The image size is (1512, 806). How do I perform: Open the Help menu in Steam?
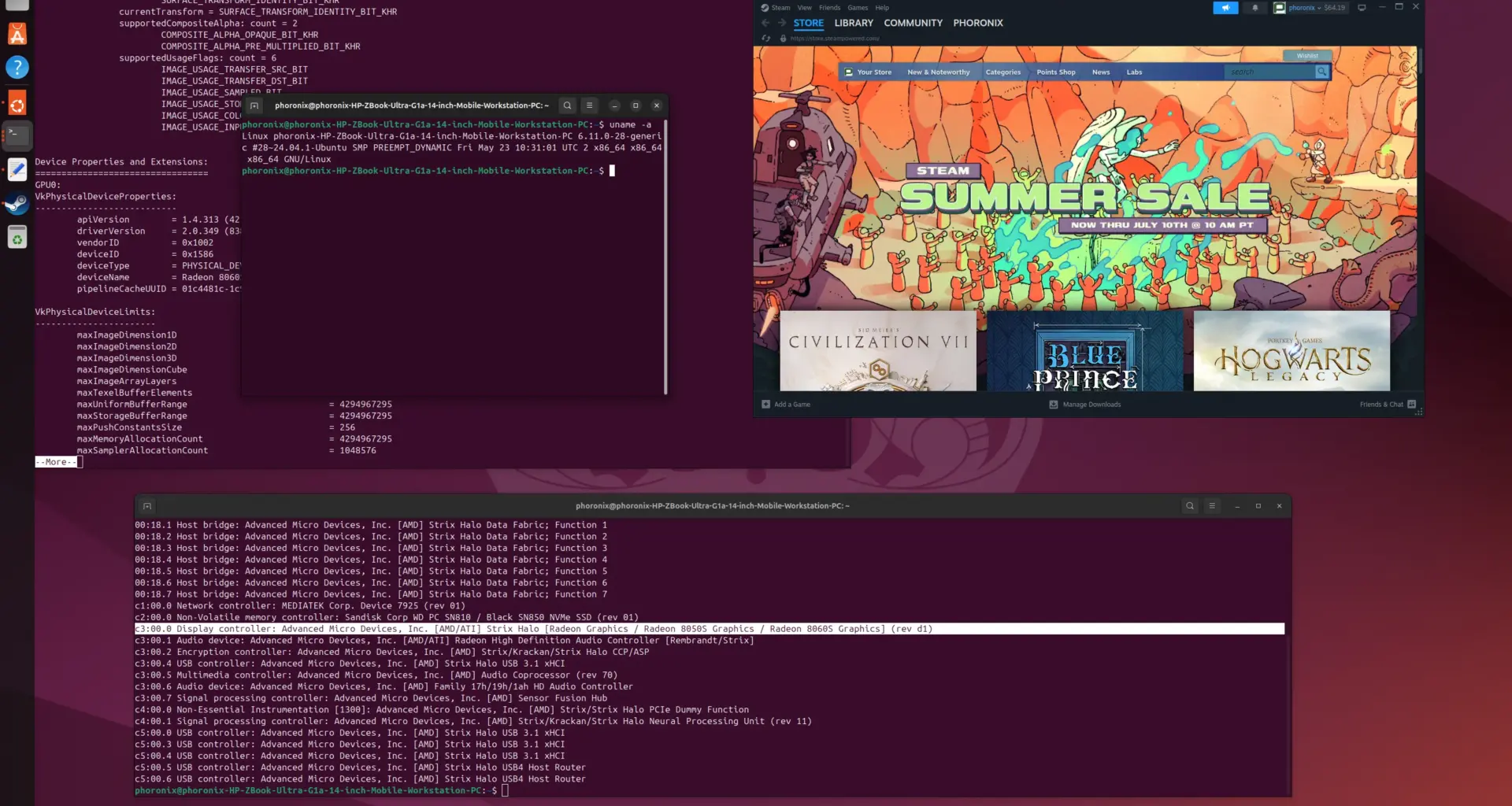click(x=882, y=8)
